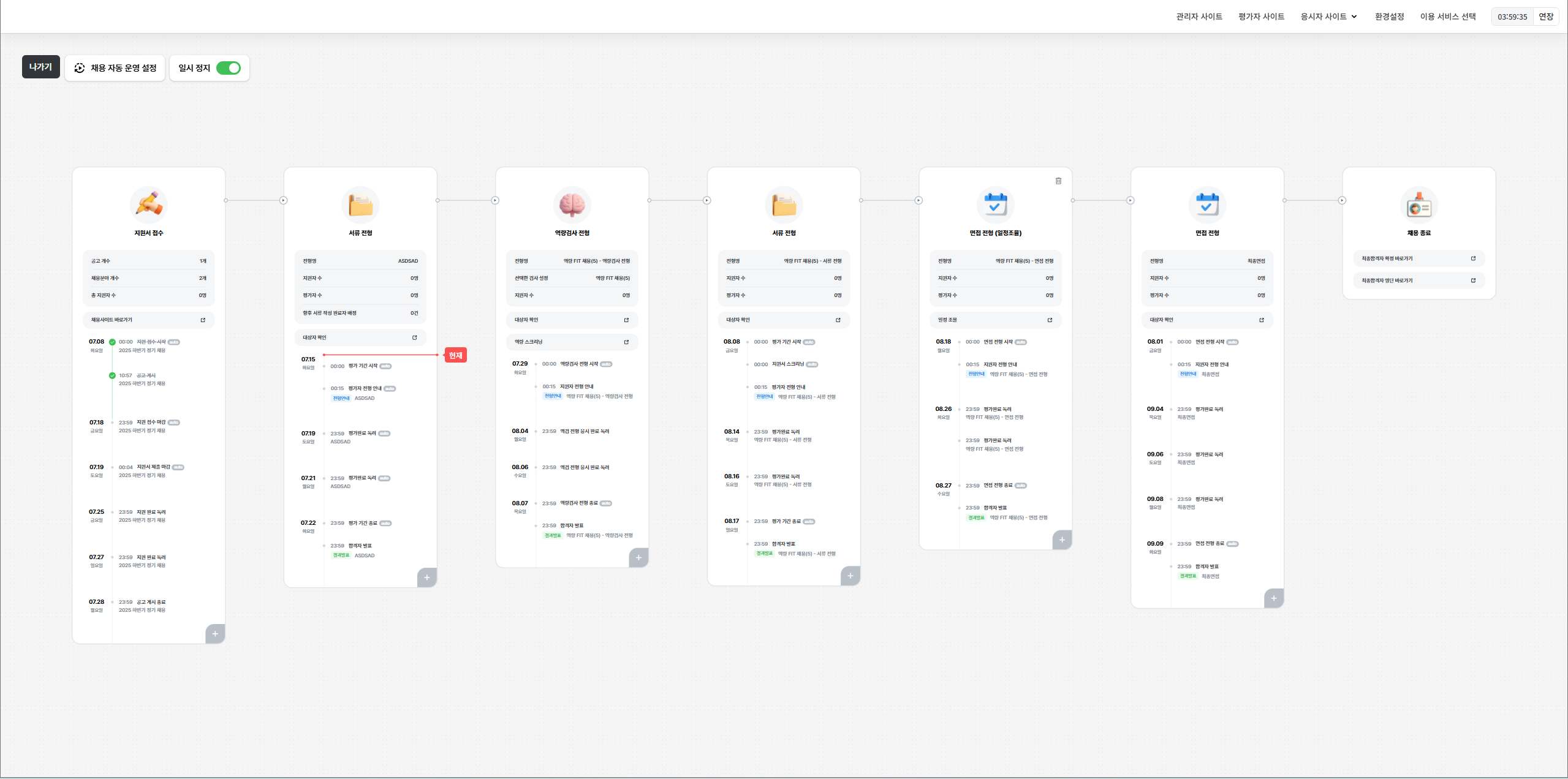This screenshot has width=1568, height=779.
Task: Open 환경설정 menu item
Action: point(1389,17)
